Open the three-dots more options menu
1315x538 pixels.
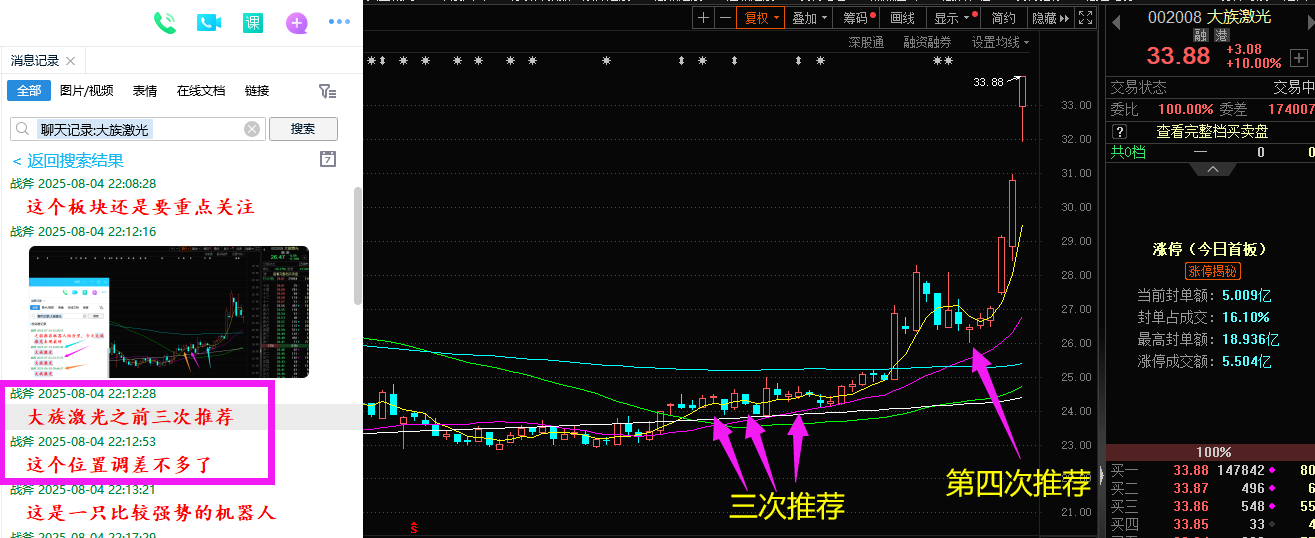340,22
